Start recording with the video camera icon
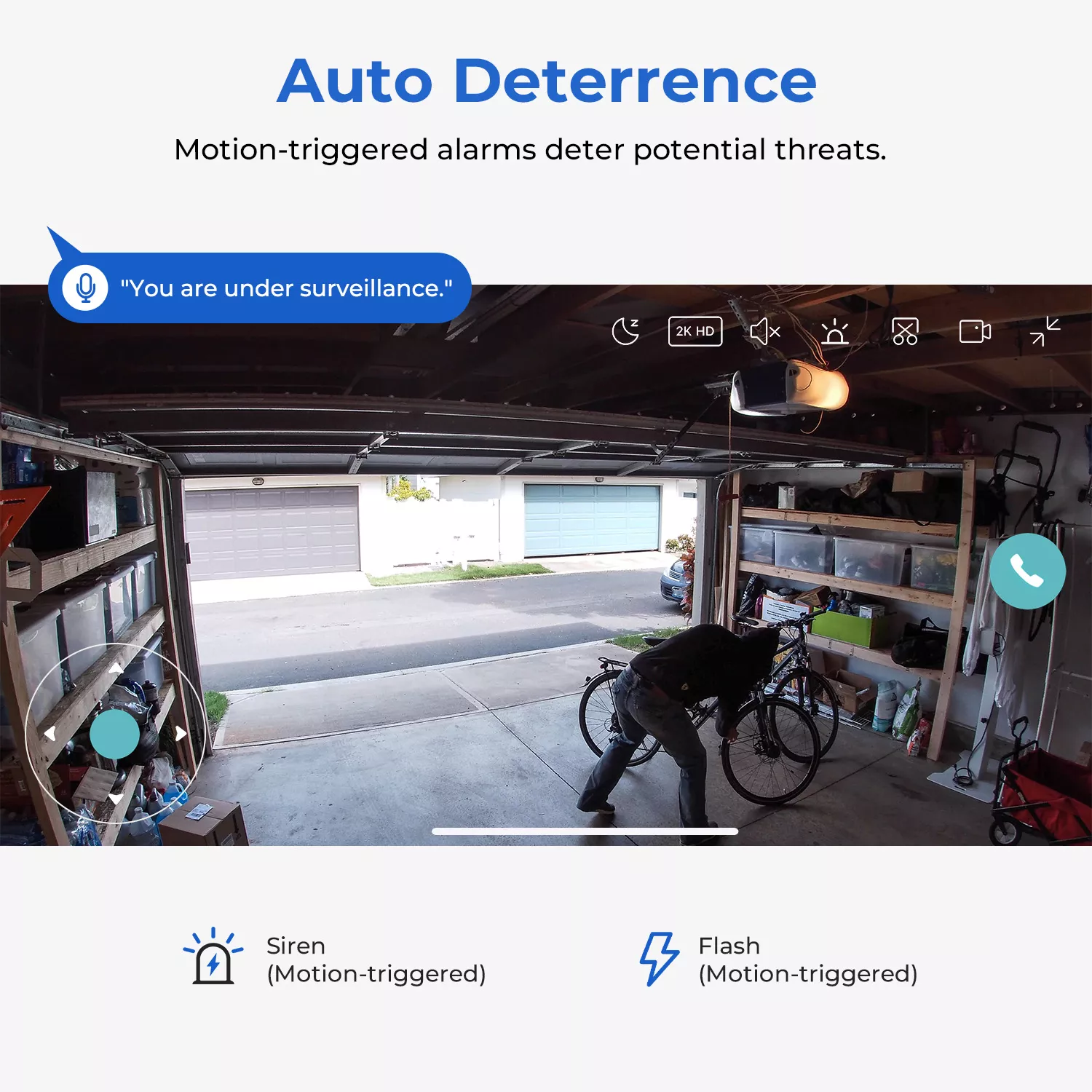1092x1092 pixels. click(x=975, y=332)
